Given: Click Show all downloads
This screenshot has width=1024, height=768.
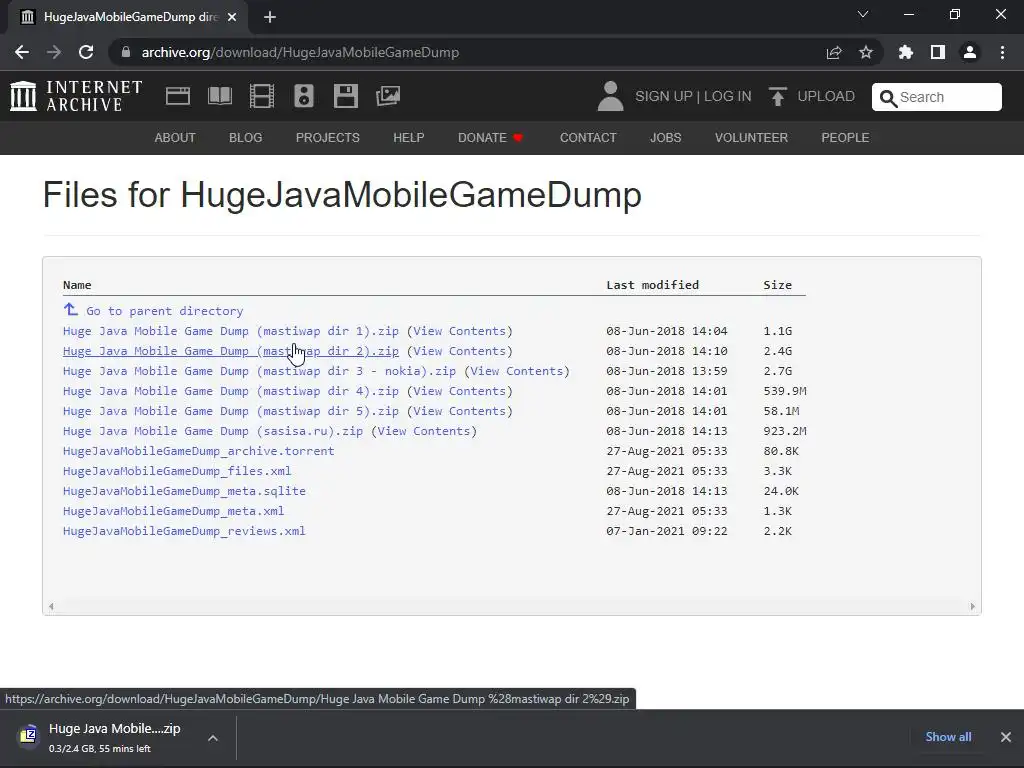Looking at the screenshot, I should (948, 737).
